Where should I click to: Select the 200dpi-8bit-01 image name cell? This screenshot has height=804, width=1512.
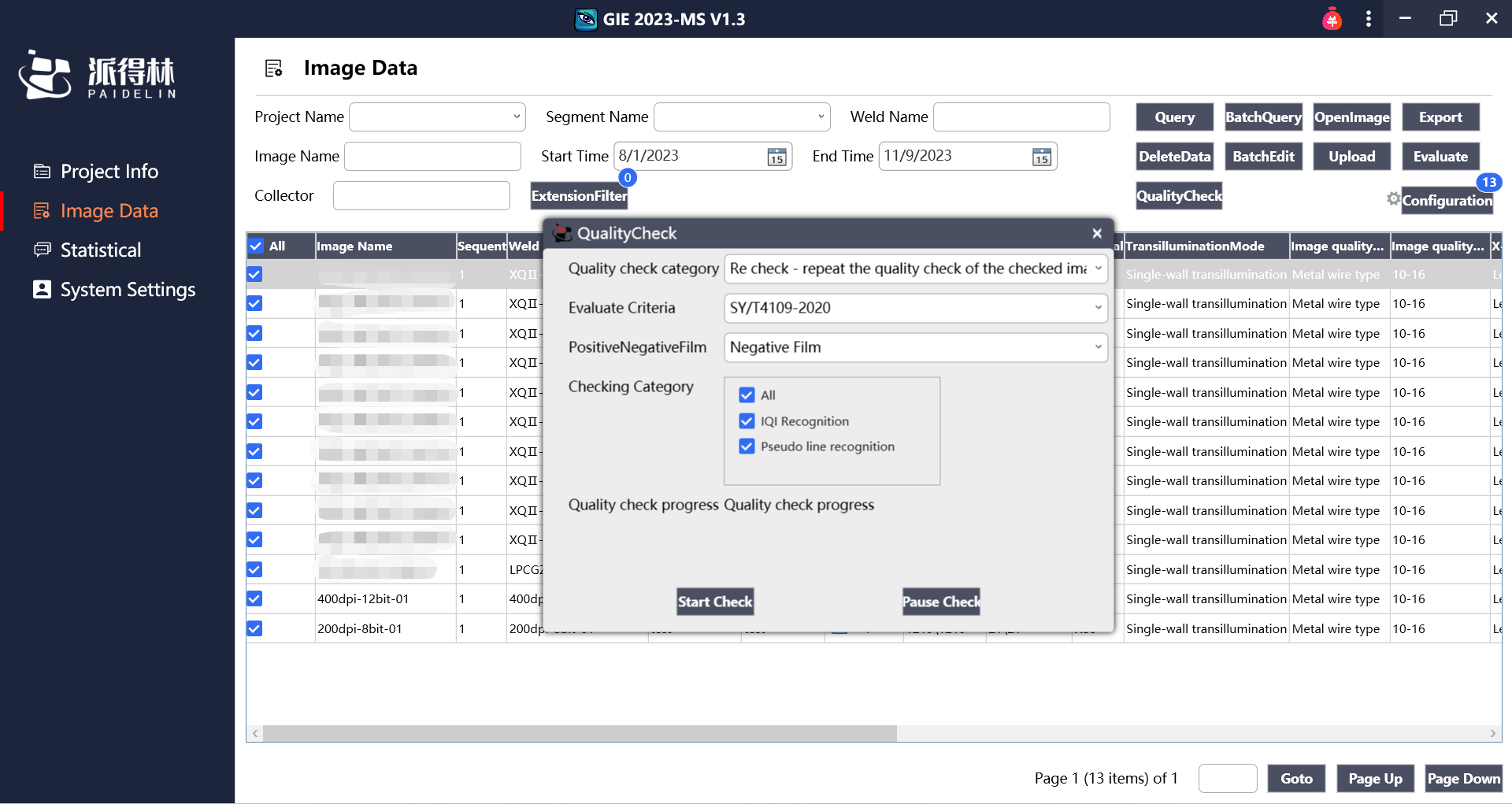pos(385,629)
